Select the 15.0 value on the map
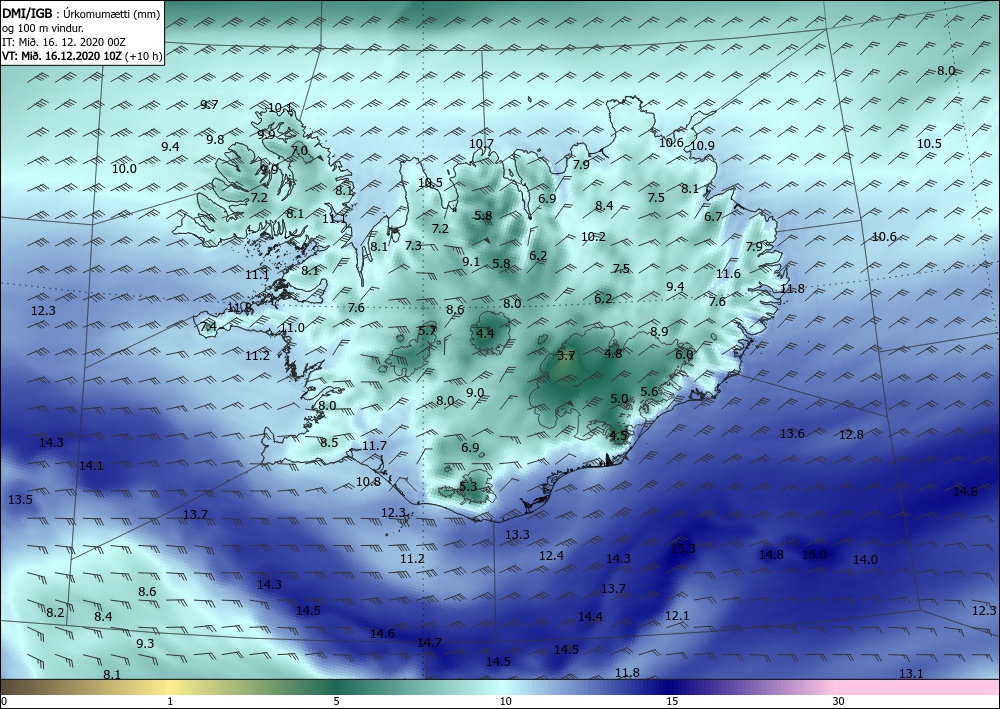The height and width of the screenshot is (709, 1000). pos(814,555)
